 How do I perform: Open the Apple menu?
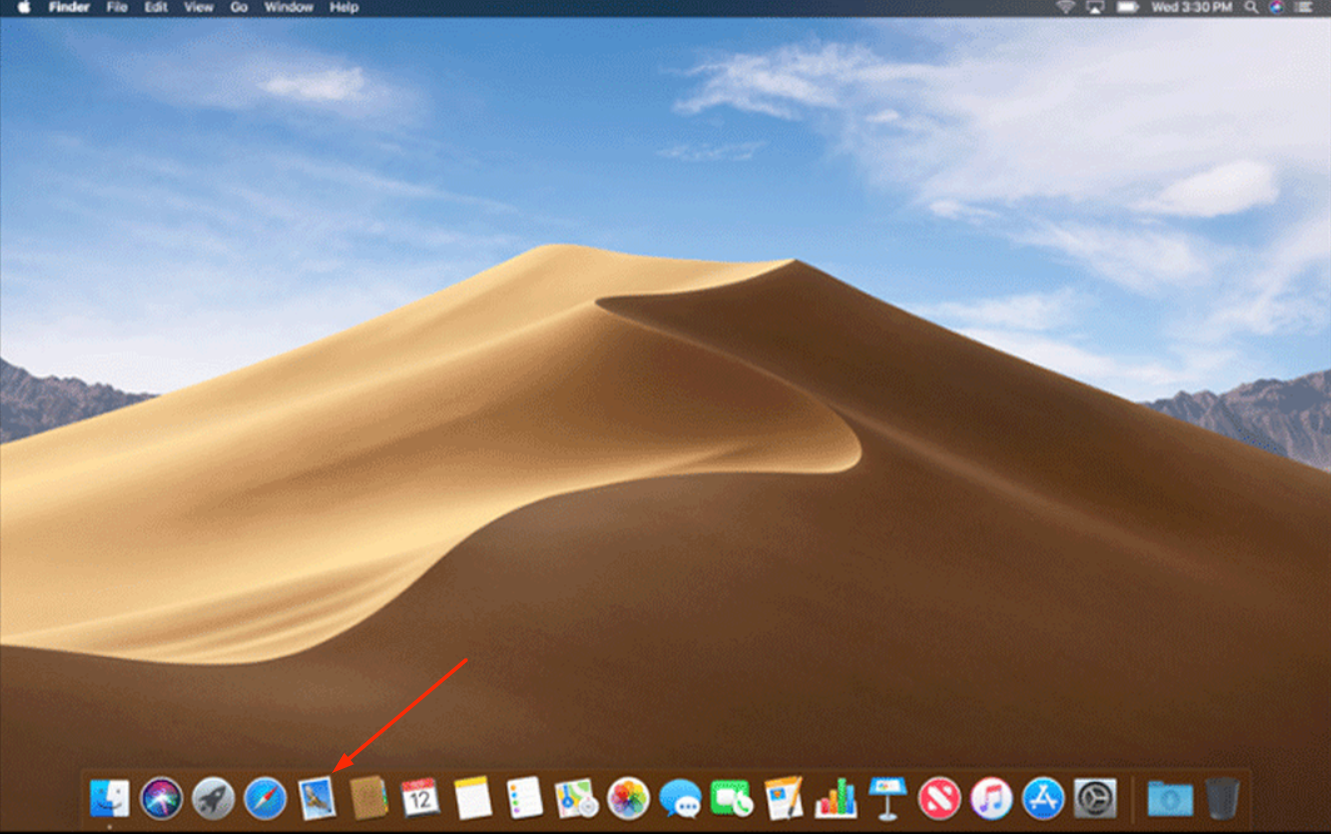(x=24, y=8)
